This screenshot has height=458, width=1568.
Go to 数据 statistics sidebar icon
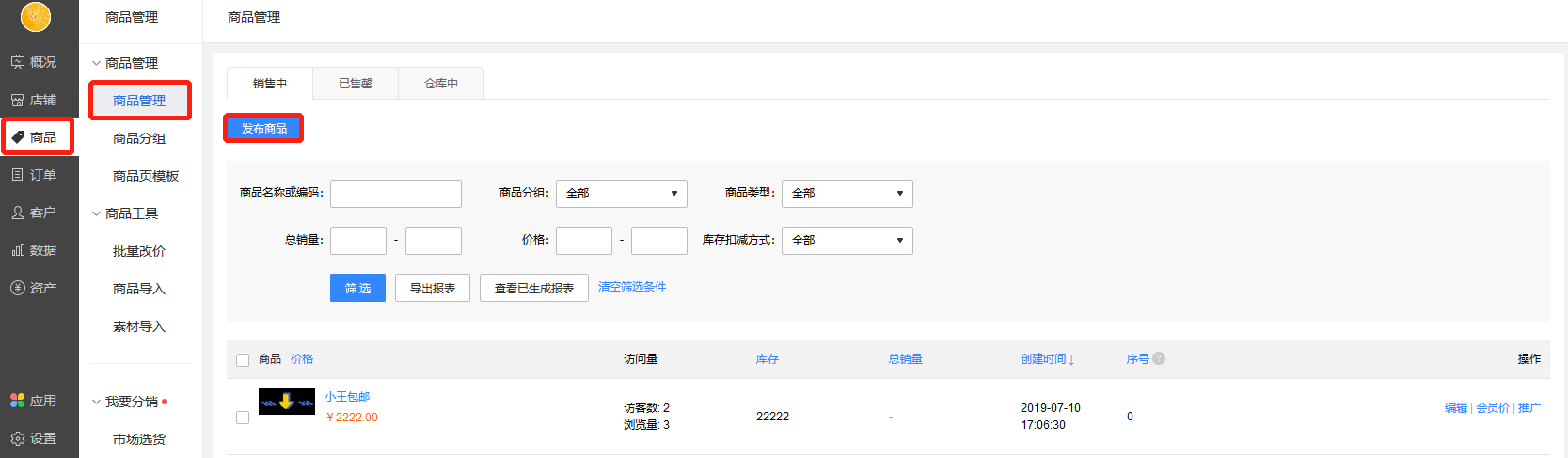[18, 250]
